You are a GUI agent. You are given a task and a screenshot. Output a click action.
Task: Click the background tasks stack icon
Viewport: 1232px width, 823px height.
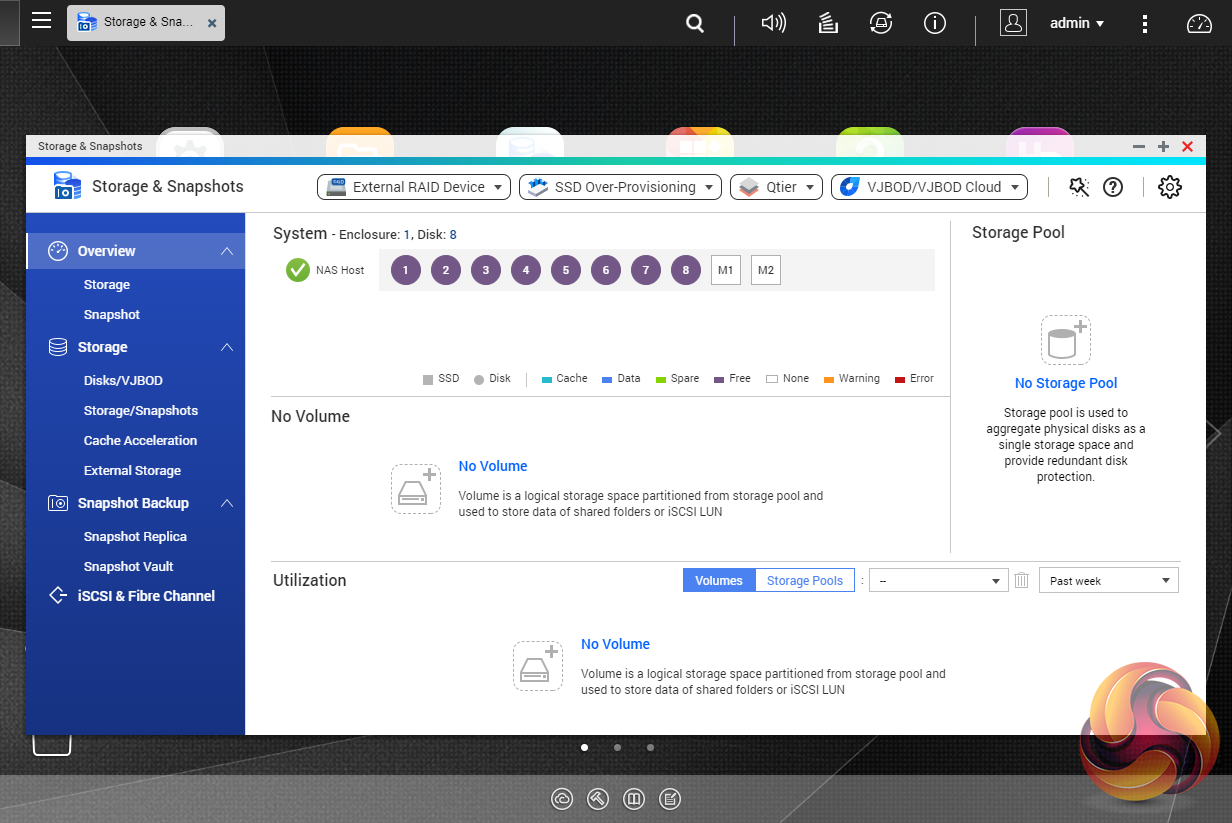click(827, 23)
